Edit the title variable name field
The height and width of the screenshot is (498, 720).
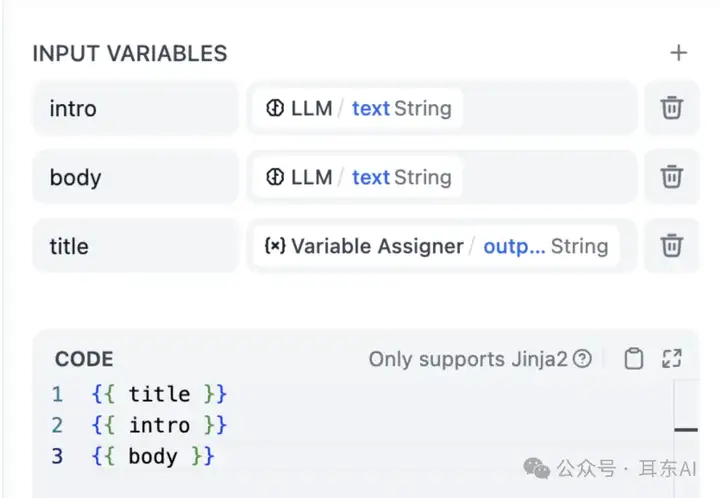(x=135, y=246)
